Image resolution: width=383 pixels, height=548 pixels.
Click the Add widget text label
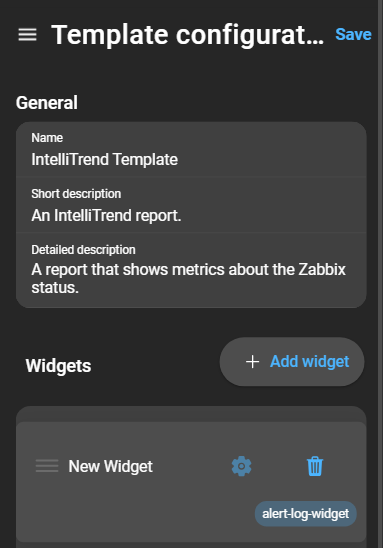tap(310, 362)
